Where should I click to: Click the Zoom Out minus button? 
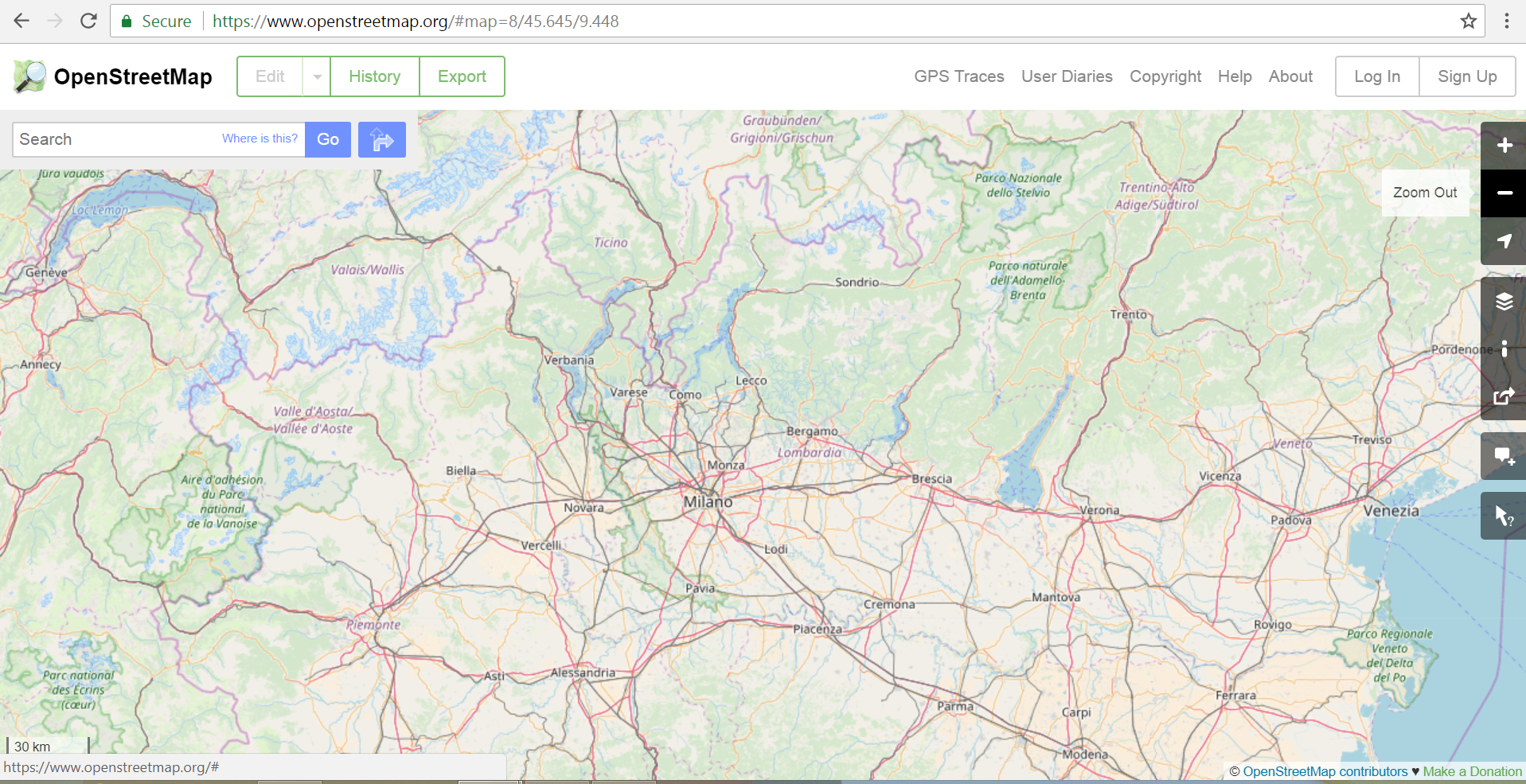pyautogui.click(x=1504, y=193)
